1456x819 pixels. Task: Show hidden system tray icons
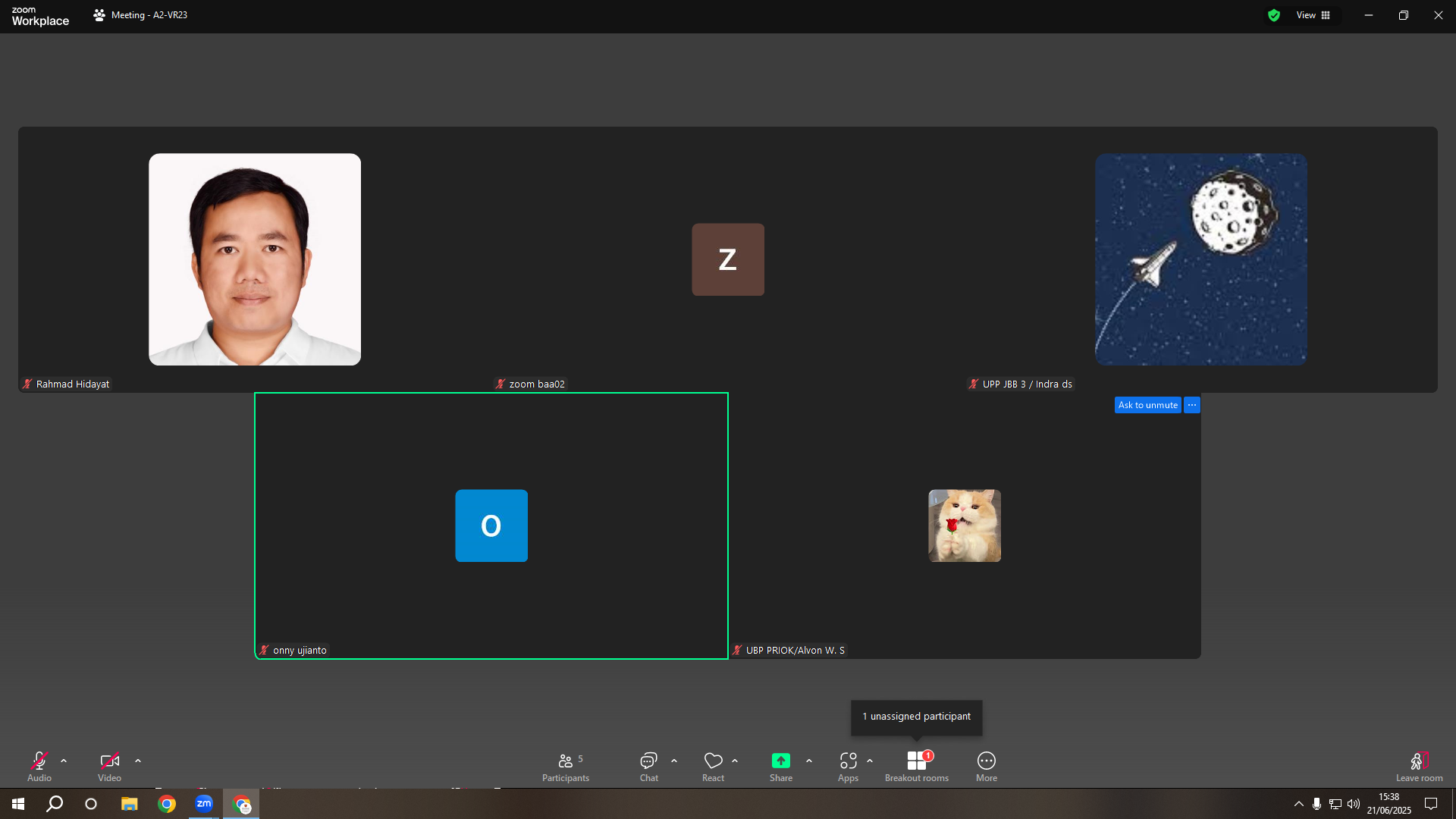(x=1299, y=804)
